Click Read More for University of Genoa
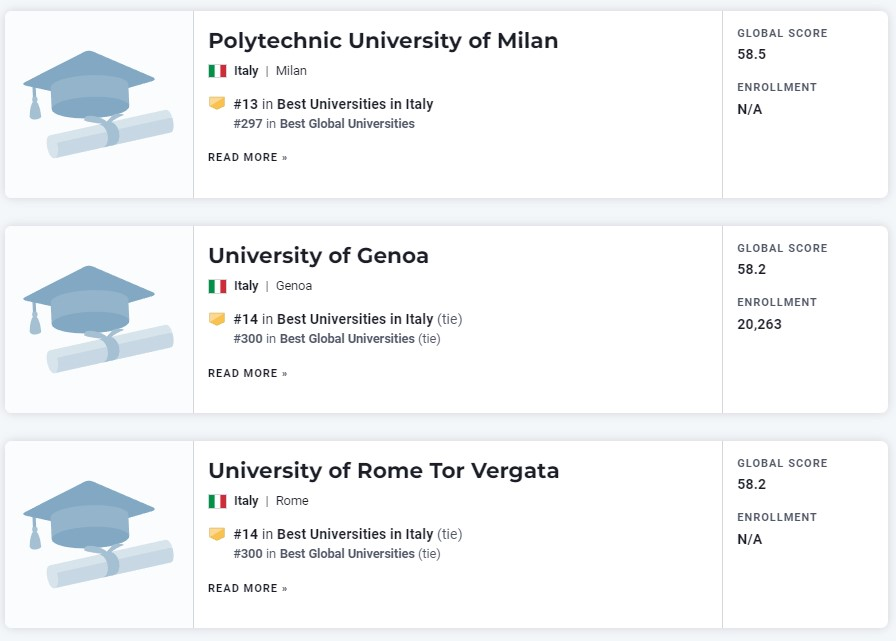Screen dimensions: 896x641 point(247,373)
